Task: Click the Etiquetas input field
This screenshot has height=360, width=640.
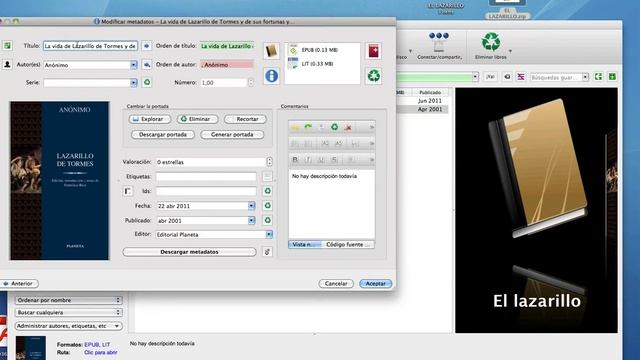Action: 206,176
